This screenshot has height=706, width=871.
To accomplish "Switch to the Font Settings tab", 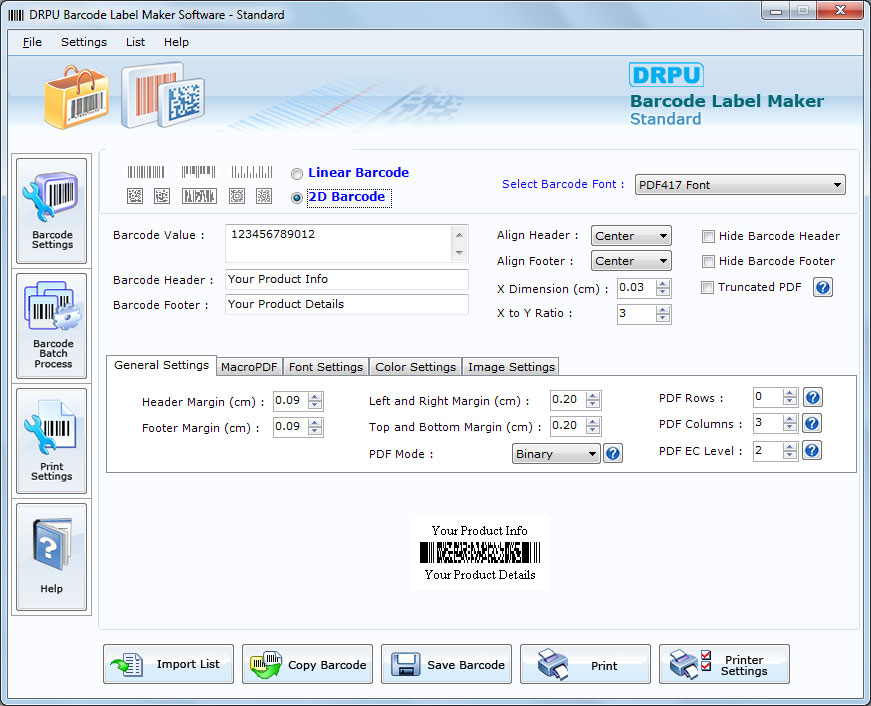I will coord(326,367).
